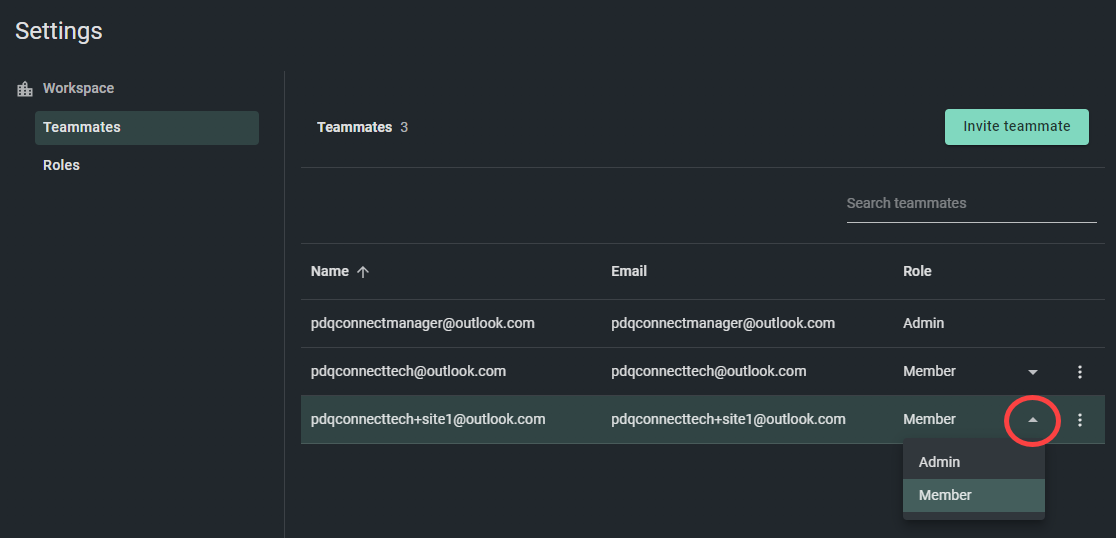Open the Teammates settings tab
Screen dimensions: 1116x538
147,127
